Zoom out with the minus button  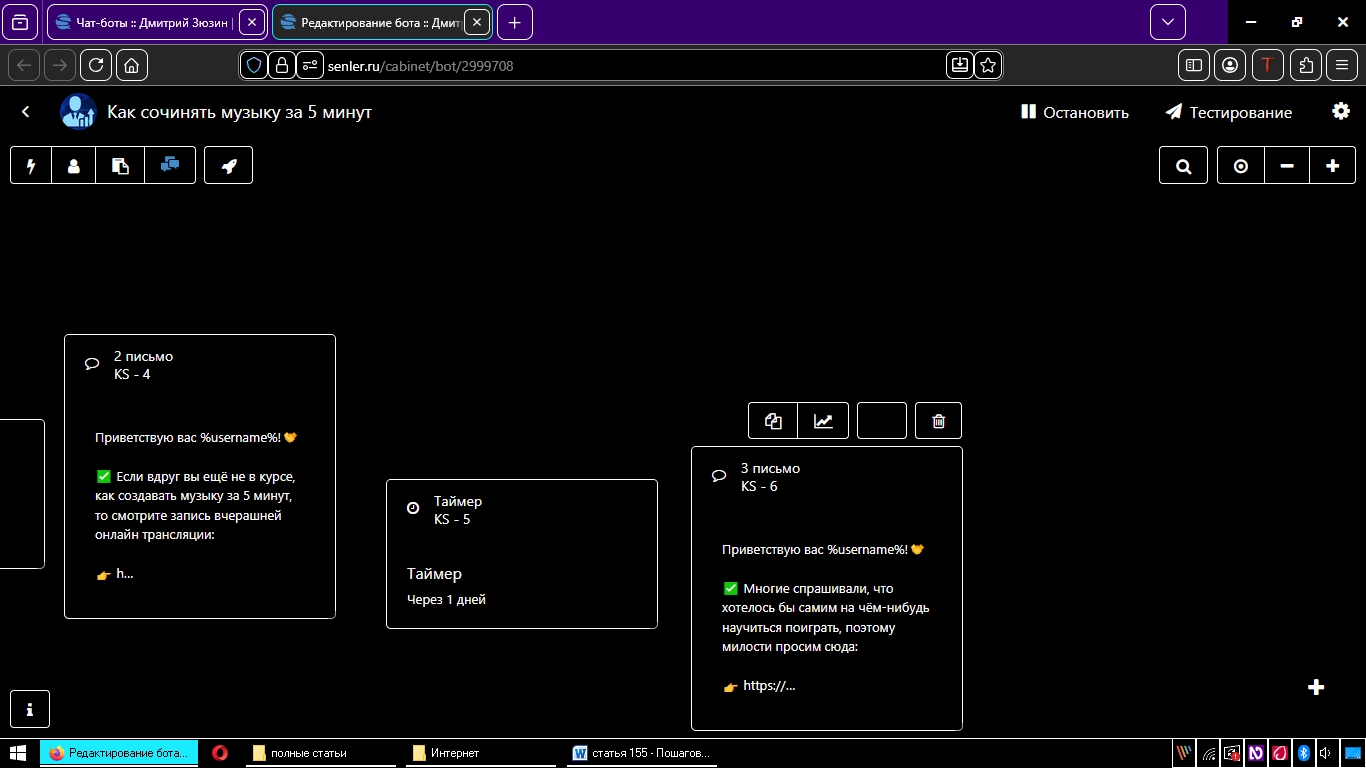click(1287, 167)
